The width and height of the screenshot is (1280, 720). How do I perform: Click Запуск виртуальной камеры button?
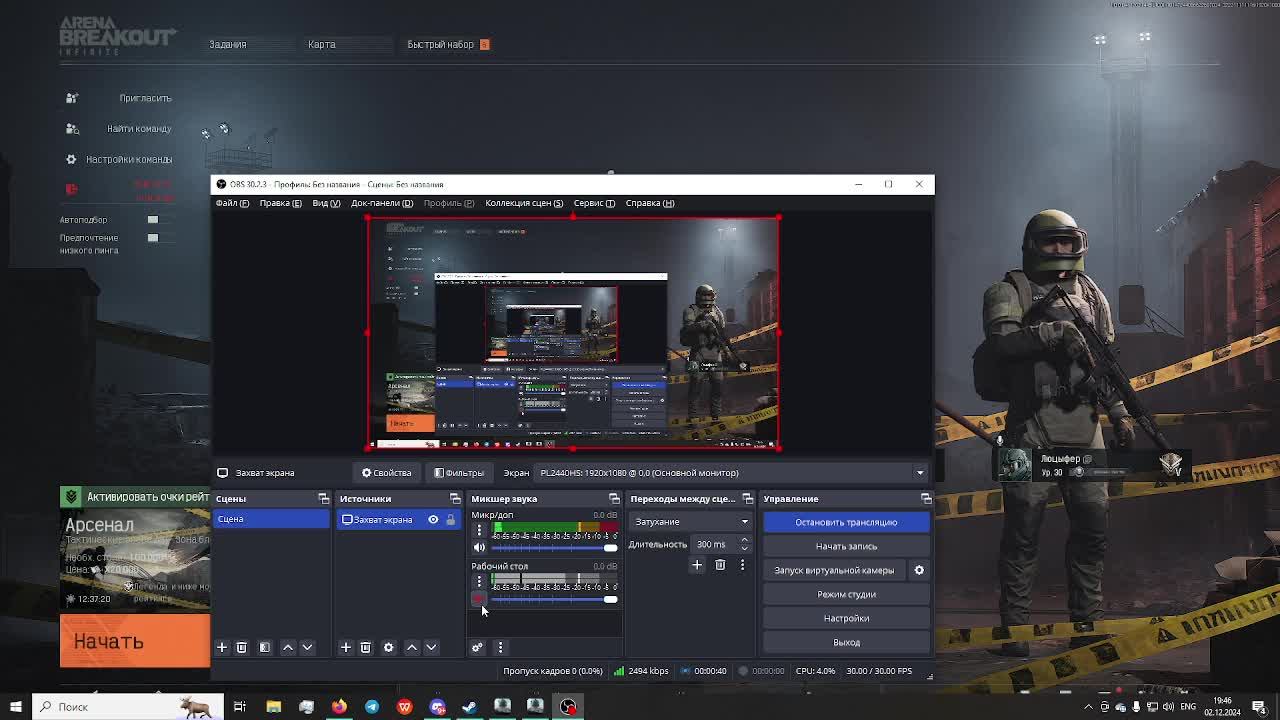pos(834,570)
